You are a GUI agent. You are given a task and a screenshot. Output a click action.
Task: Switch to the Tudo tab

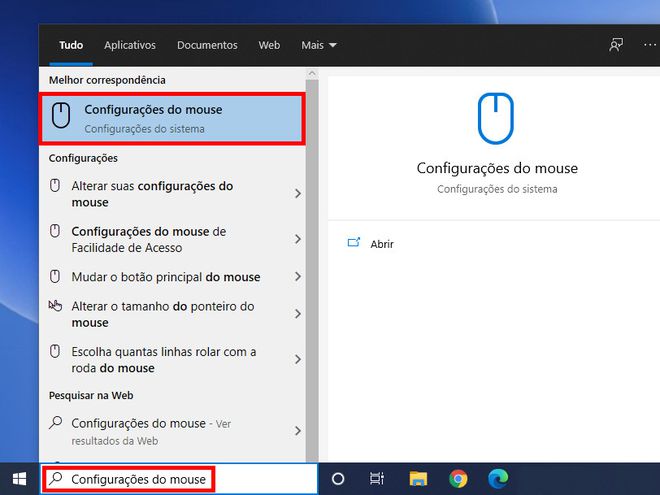71,45
